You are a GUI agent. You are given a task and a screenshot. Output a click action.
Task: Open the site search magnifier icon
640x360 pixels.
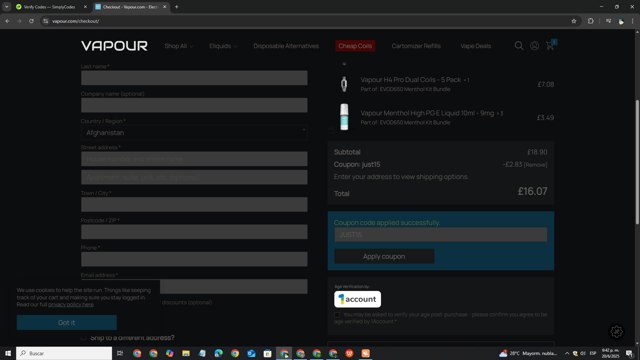tap(518, 46)
